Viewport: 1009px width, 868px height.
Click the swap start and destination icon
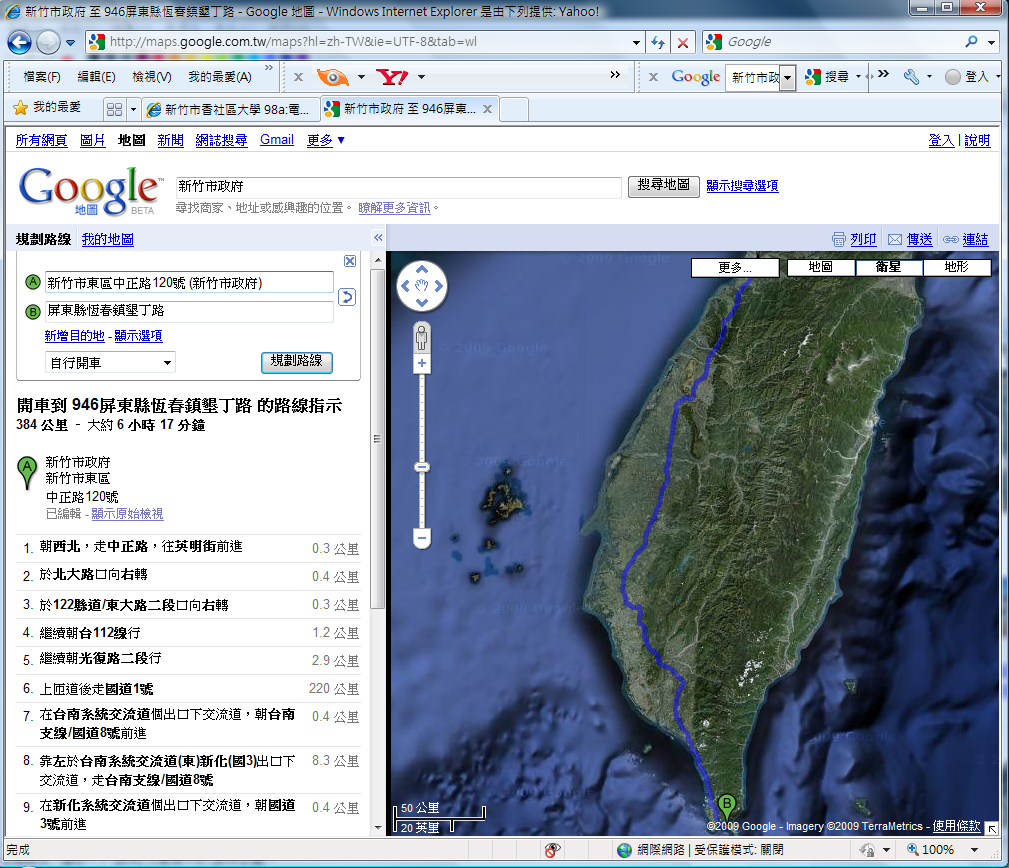347,297
